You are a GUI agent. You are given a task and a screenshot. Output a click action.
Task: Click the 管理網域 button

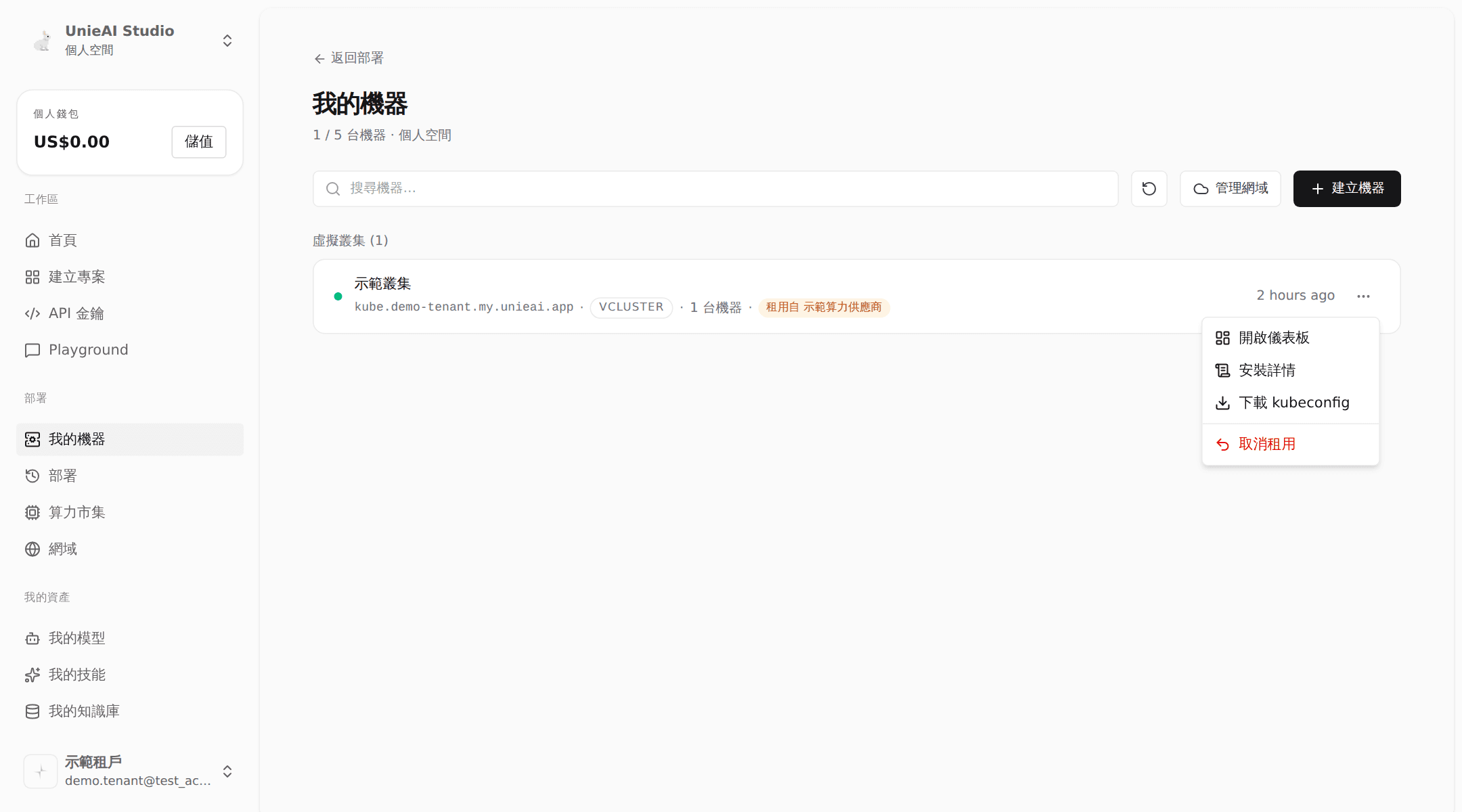click(x=1230, y=189)
